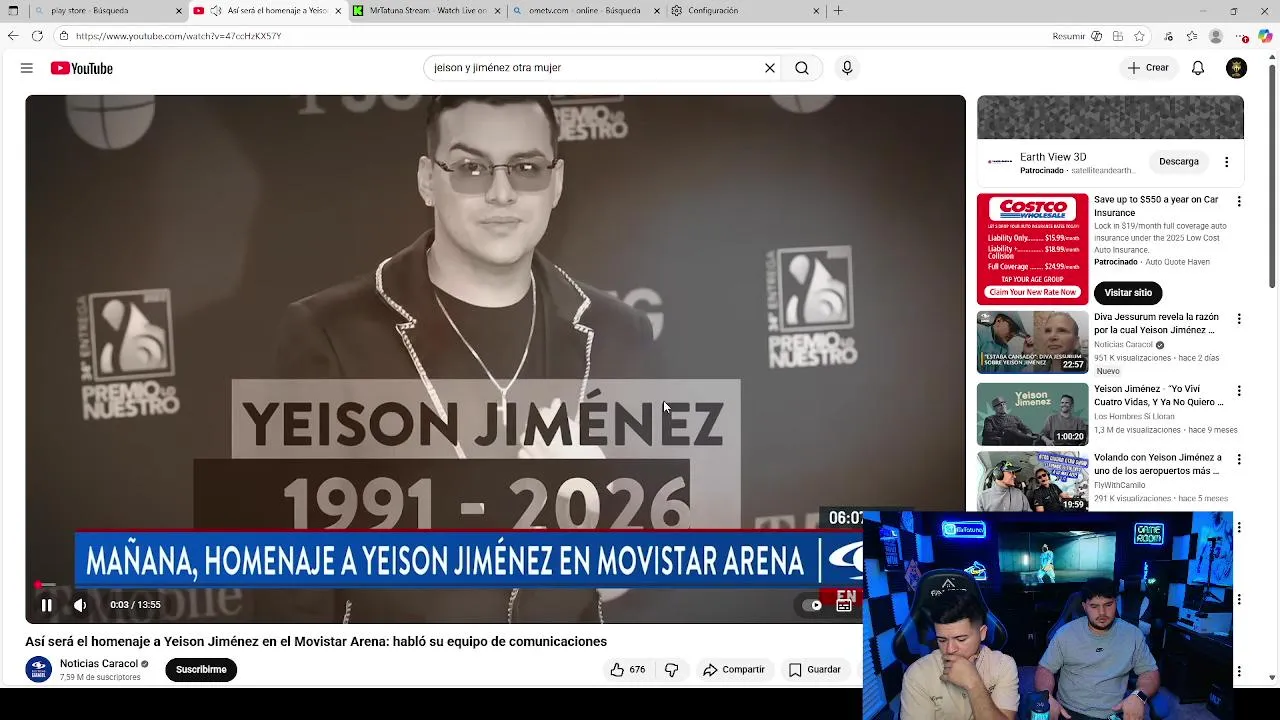1280x720 pixels.
Task: Save the video with Guardar
Action: point(815,670)
